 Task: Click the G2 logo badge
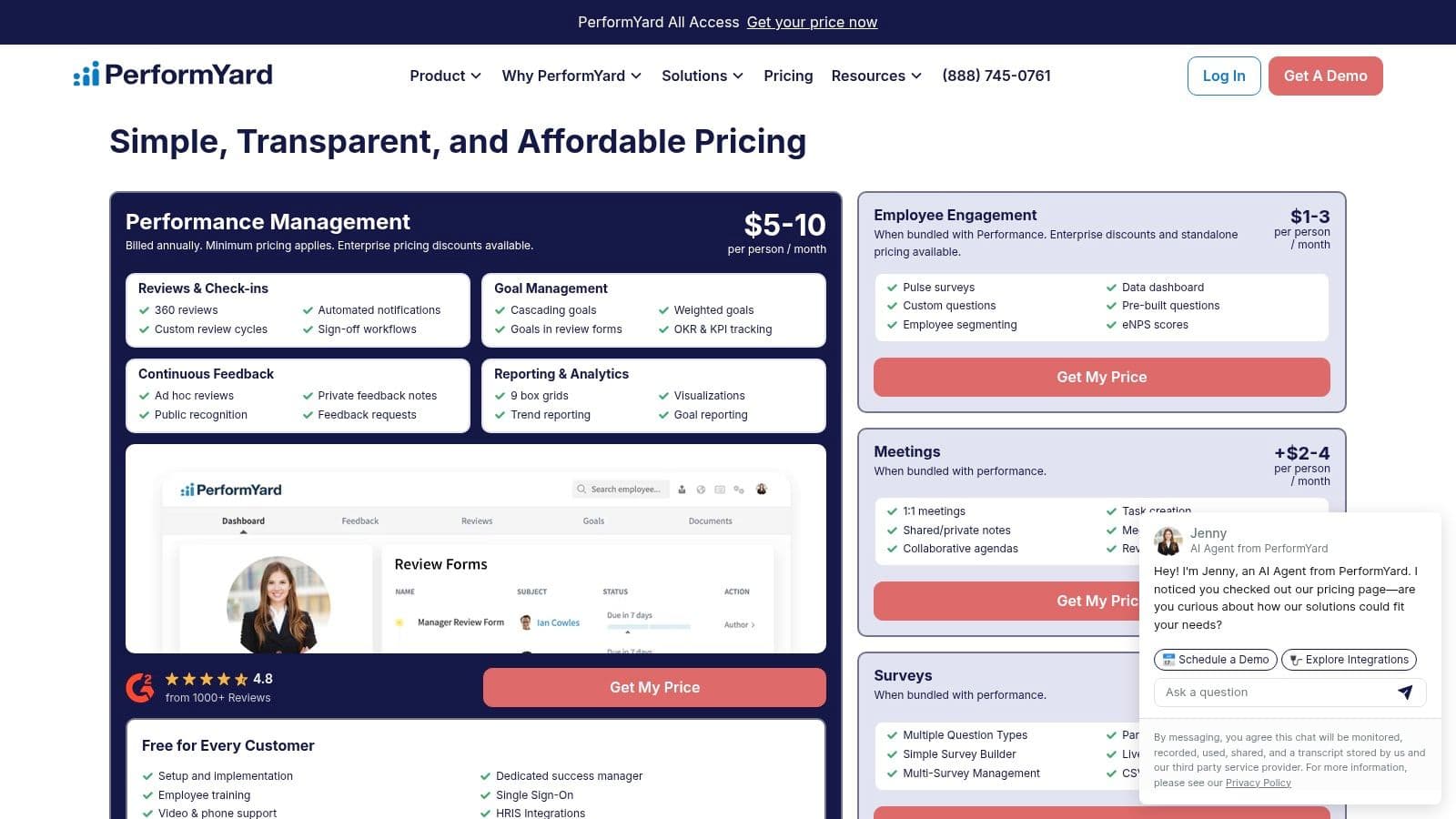click(x=140, y=688)
